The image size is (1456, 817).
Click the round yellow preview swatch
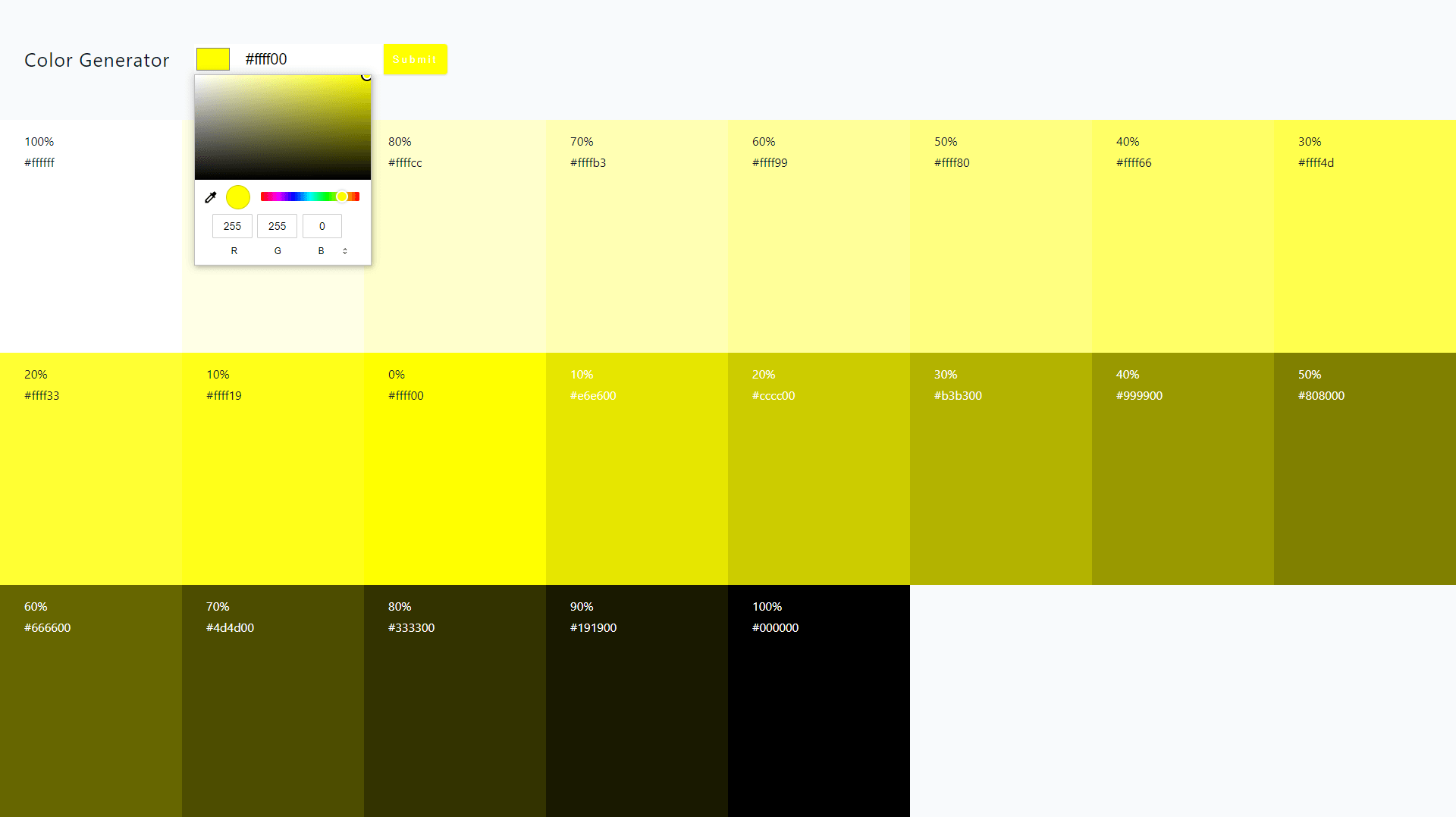pos(238,197)
